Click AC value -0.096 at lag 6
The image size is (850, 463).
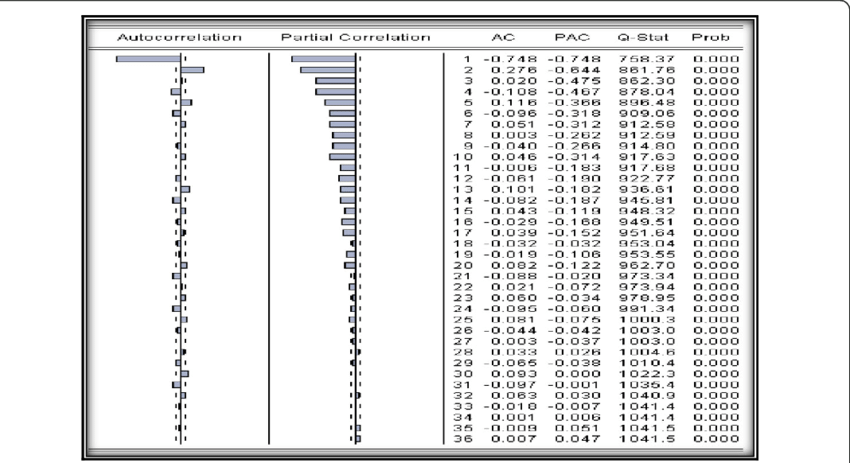click(x=510, y=113)
